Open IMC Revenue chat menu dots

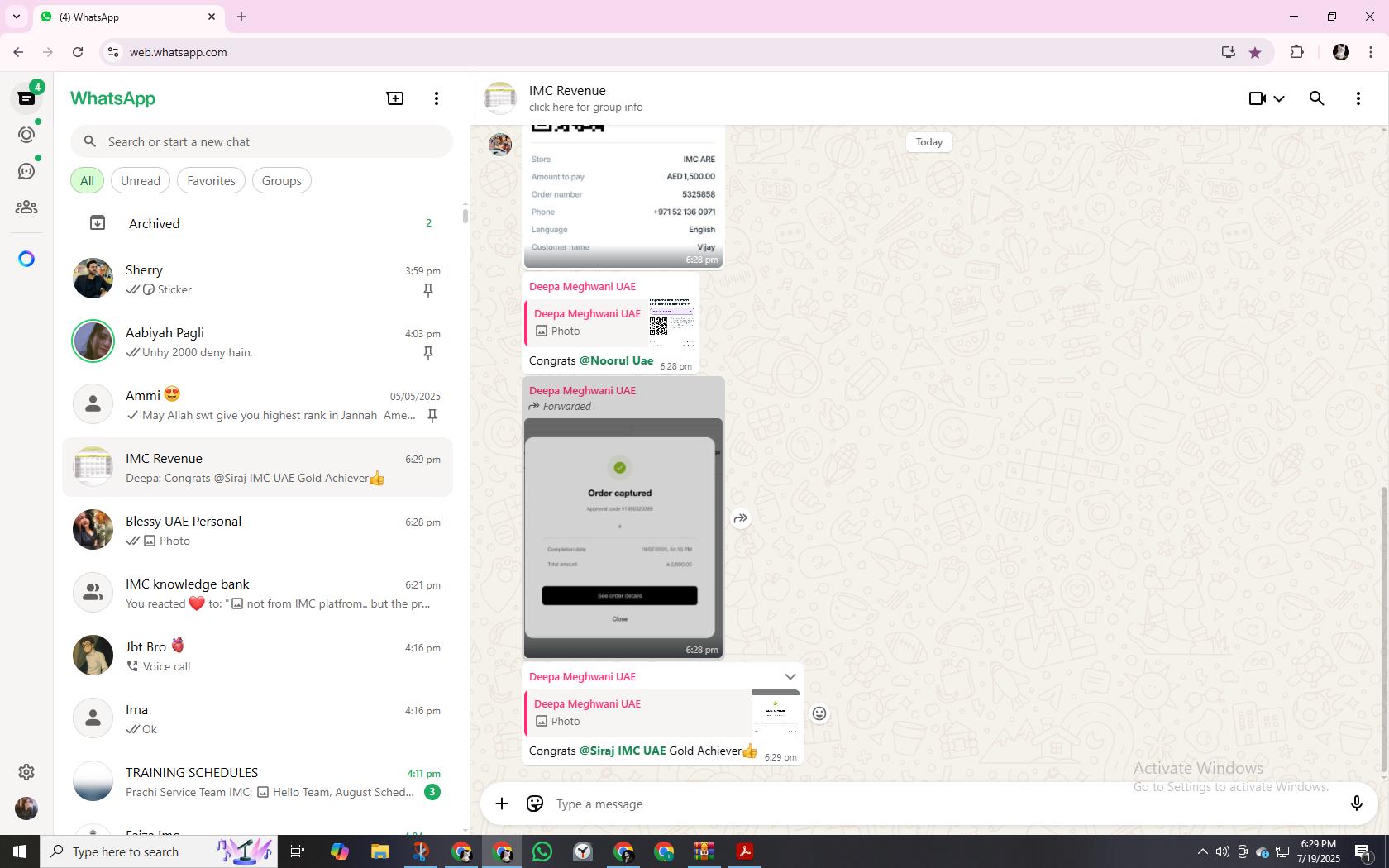point(1358,98)
